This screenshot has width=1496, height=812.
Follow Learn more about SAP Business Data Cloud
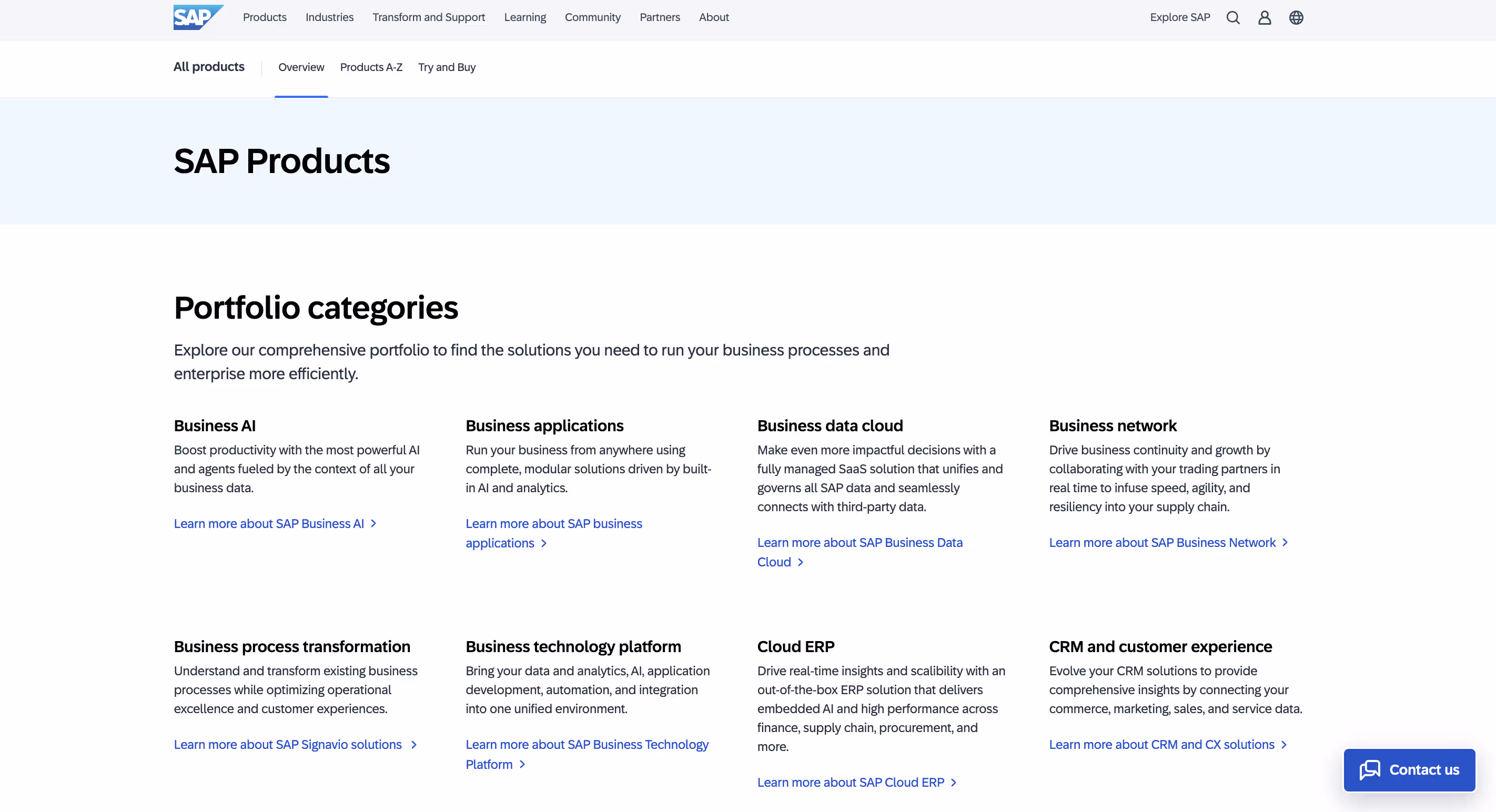(x=860, y=552)
